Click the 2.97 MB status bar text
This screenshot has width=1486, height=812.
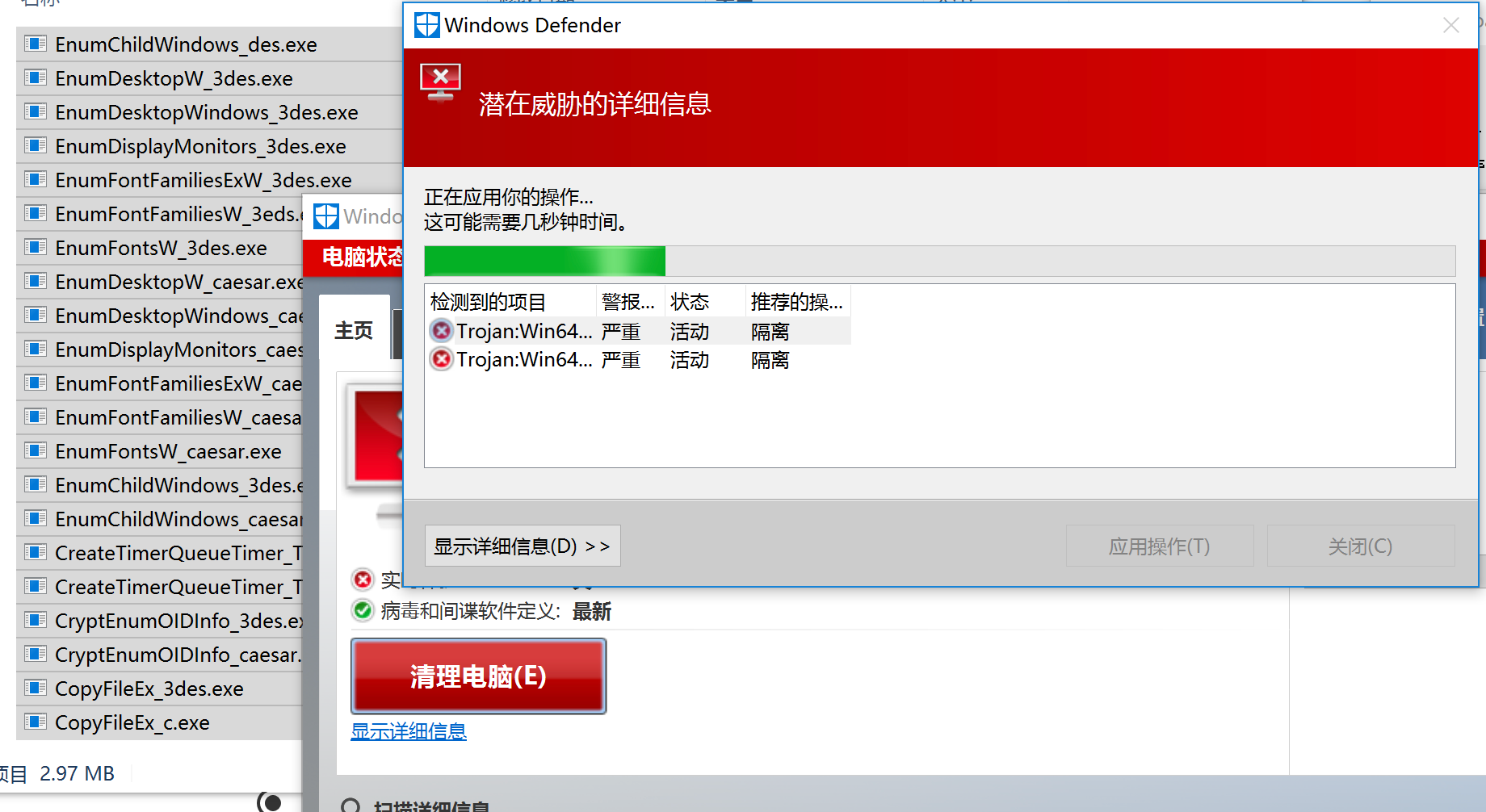click(x=77, y=773)
